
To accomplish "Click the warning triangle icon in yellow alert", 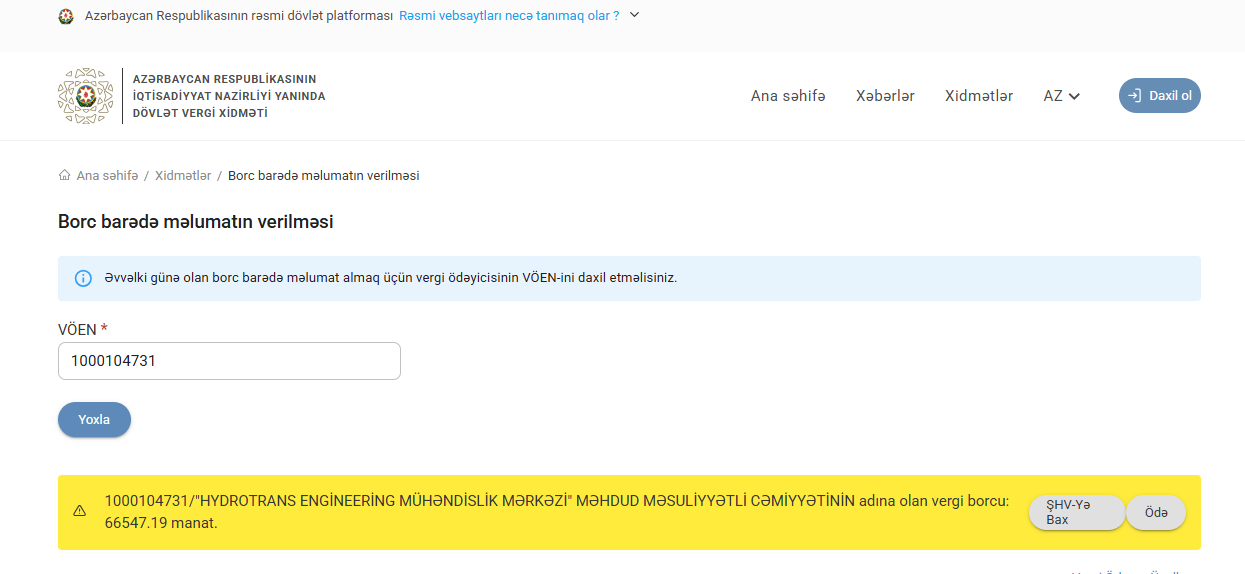I will 80,511.
